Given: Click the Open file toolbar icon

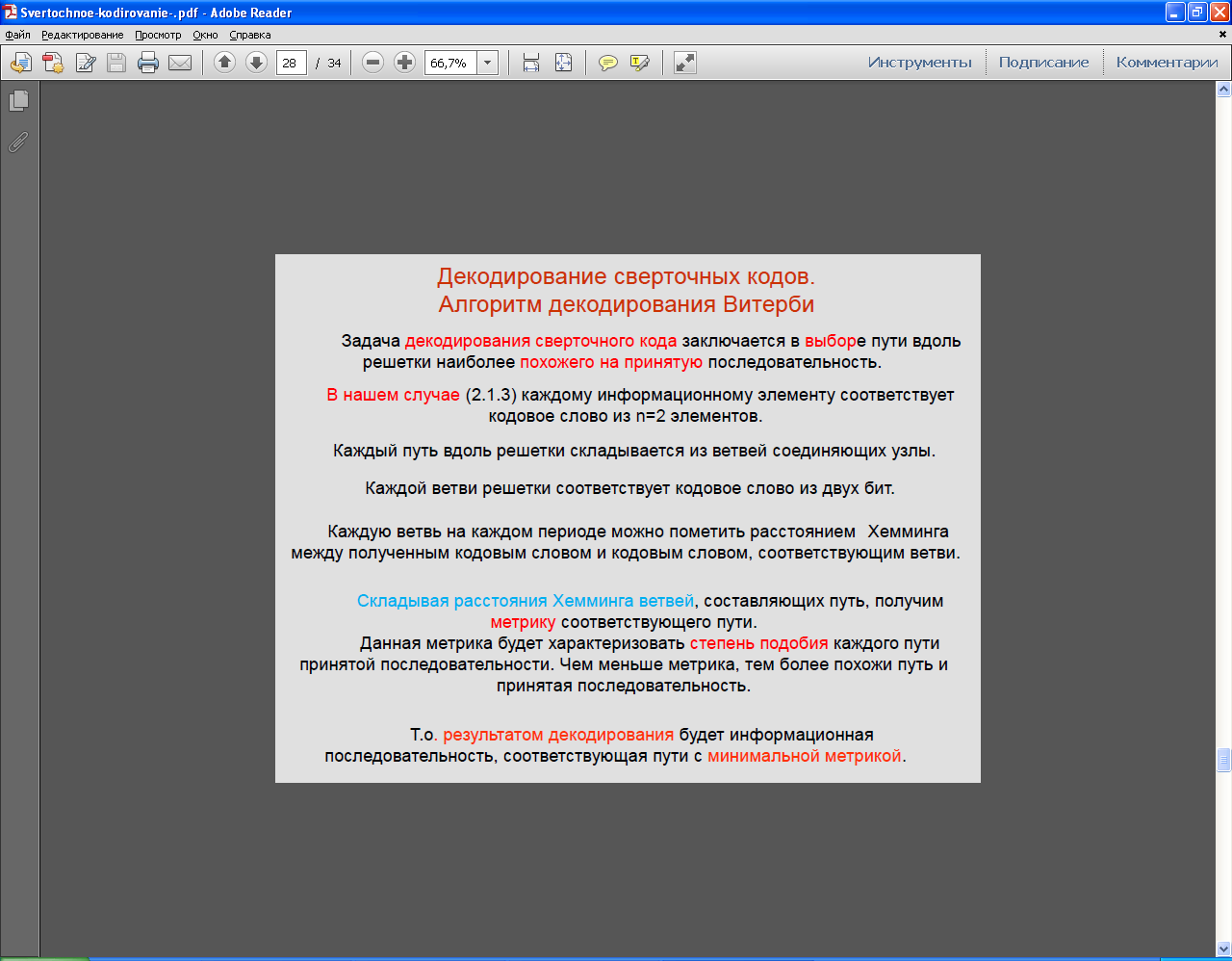Looking at the screenshot, I should pyautogui.click(x=21, y=63).
